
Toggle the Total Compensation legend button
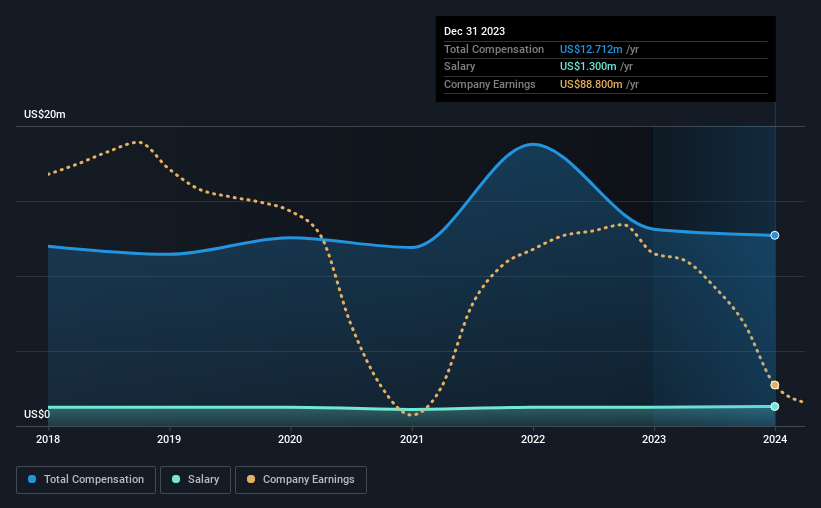click(x=86, y=480)
